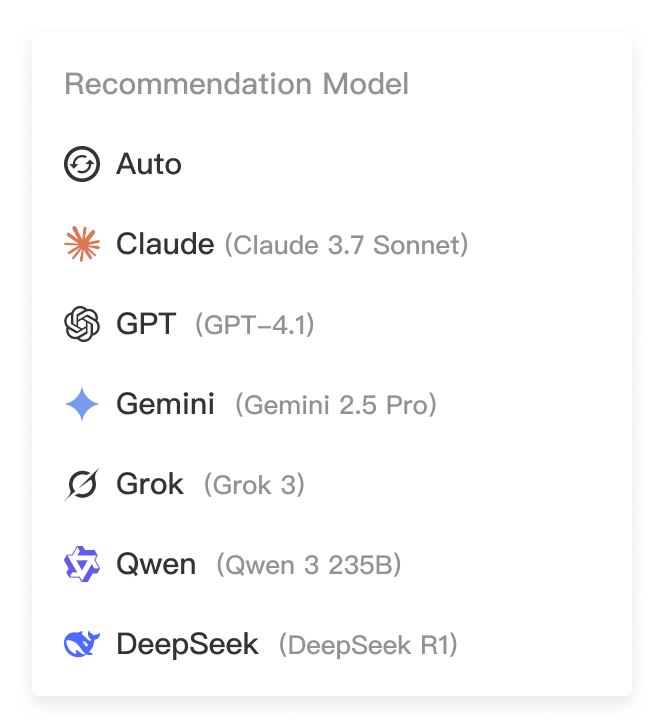Choose Claude from the model list
Image resolution: width=664 pixels, height=728 pixels.
tap(332, 244)
